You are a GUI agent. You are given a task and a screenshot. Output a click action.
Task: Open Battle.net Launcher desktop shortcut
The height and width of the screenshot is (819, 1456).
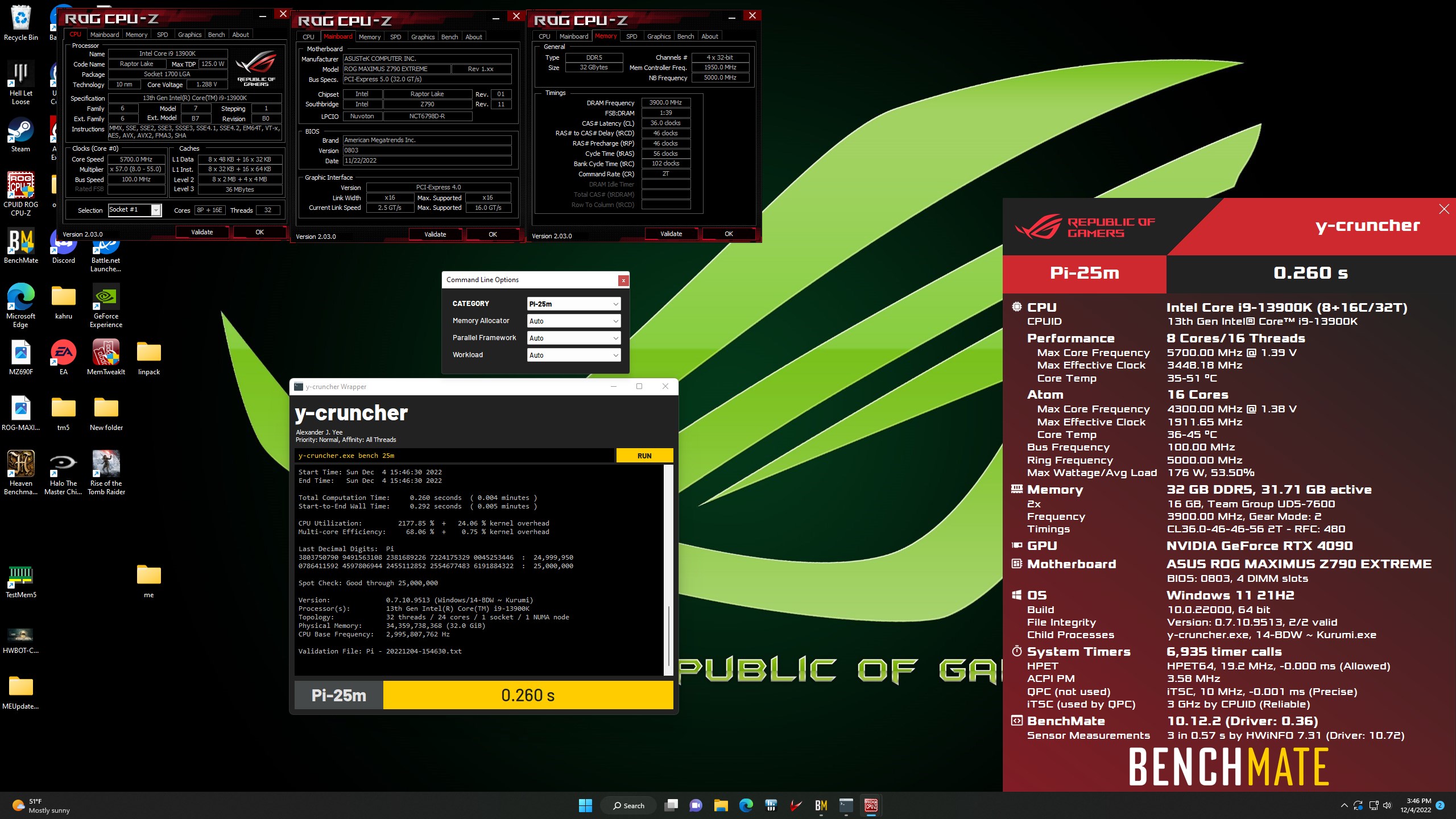pyautogui.click(x=106, y=253)
